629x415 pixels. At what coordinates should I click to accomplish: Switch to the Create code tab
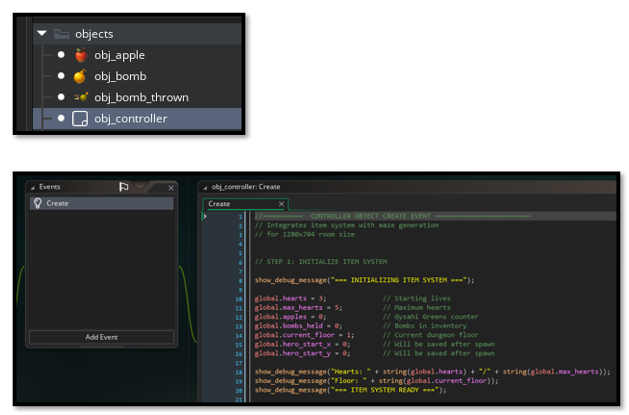[220, 203]
